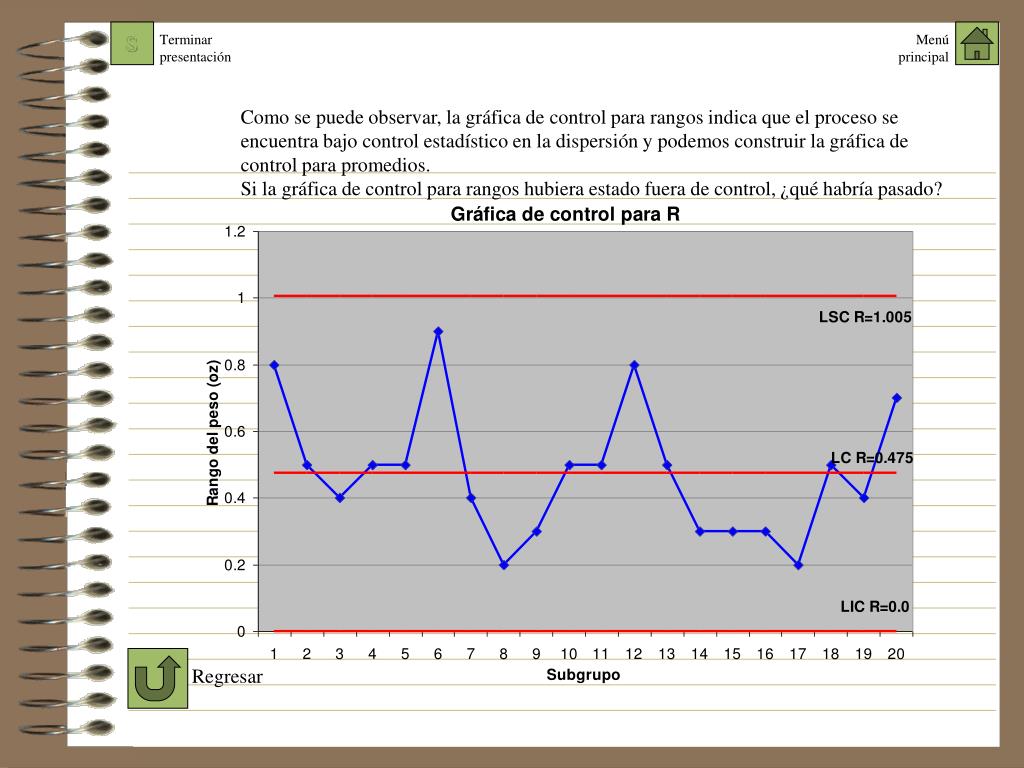The height and width of the screenshot is (768, 1024).
Task: Click the y-axis label '0.6'
Action: pos(235,432)
